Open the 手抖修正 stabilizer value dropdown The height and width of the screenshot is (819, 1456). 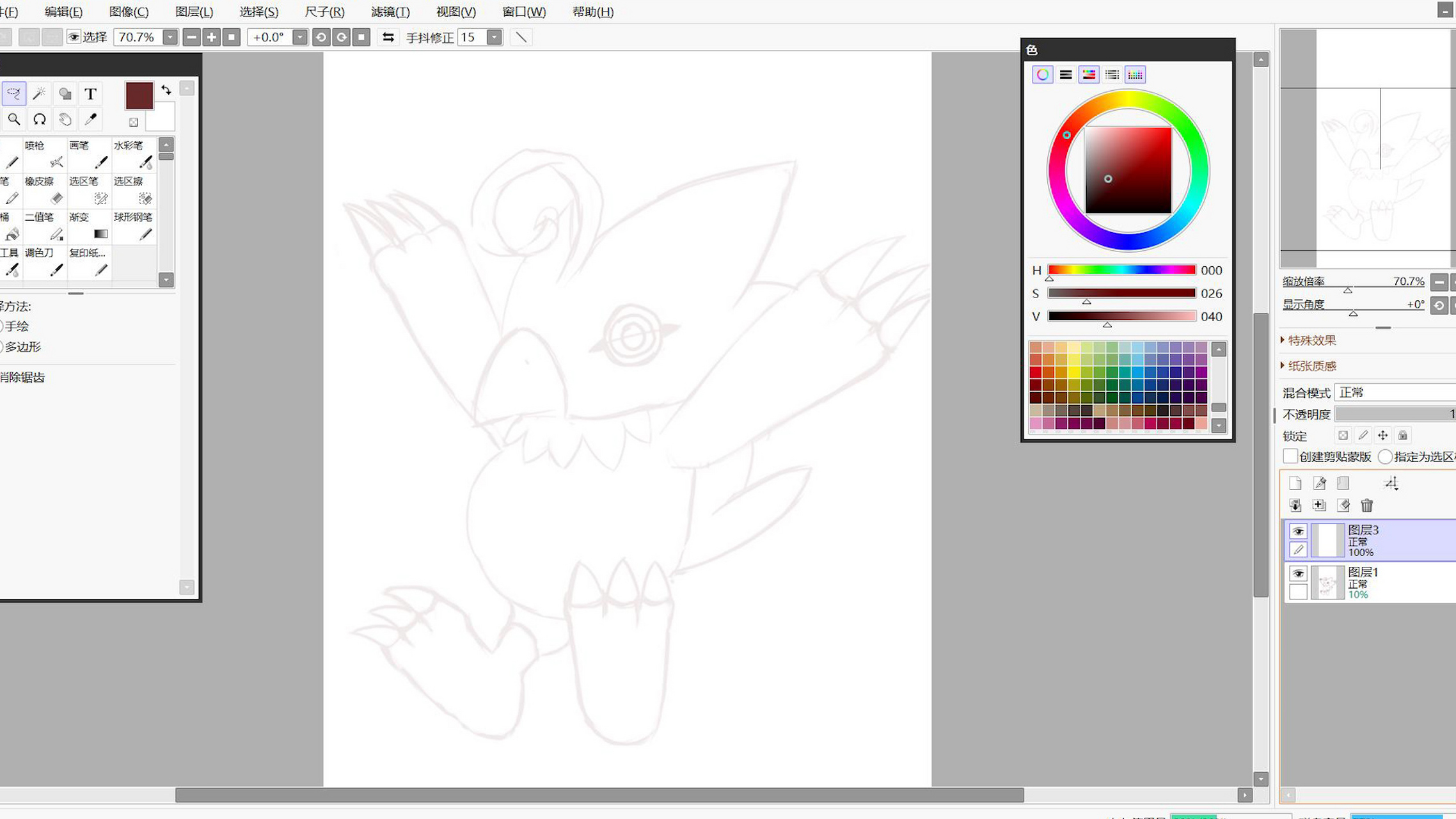pyautogui.click(x=494, y=37)
